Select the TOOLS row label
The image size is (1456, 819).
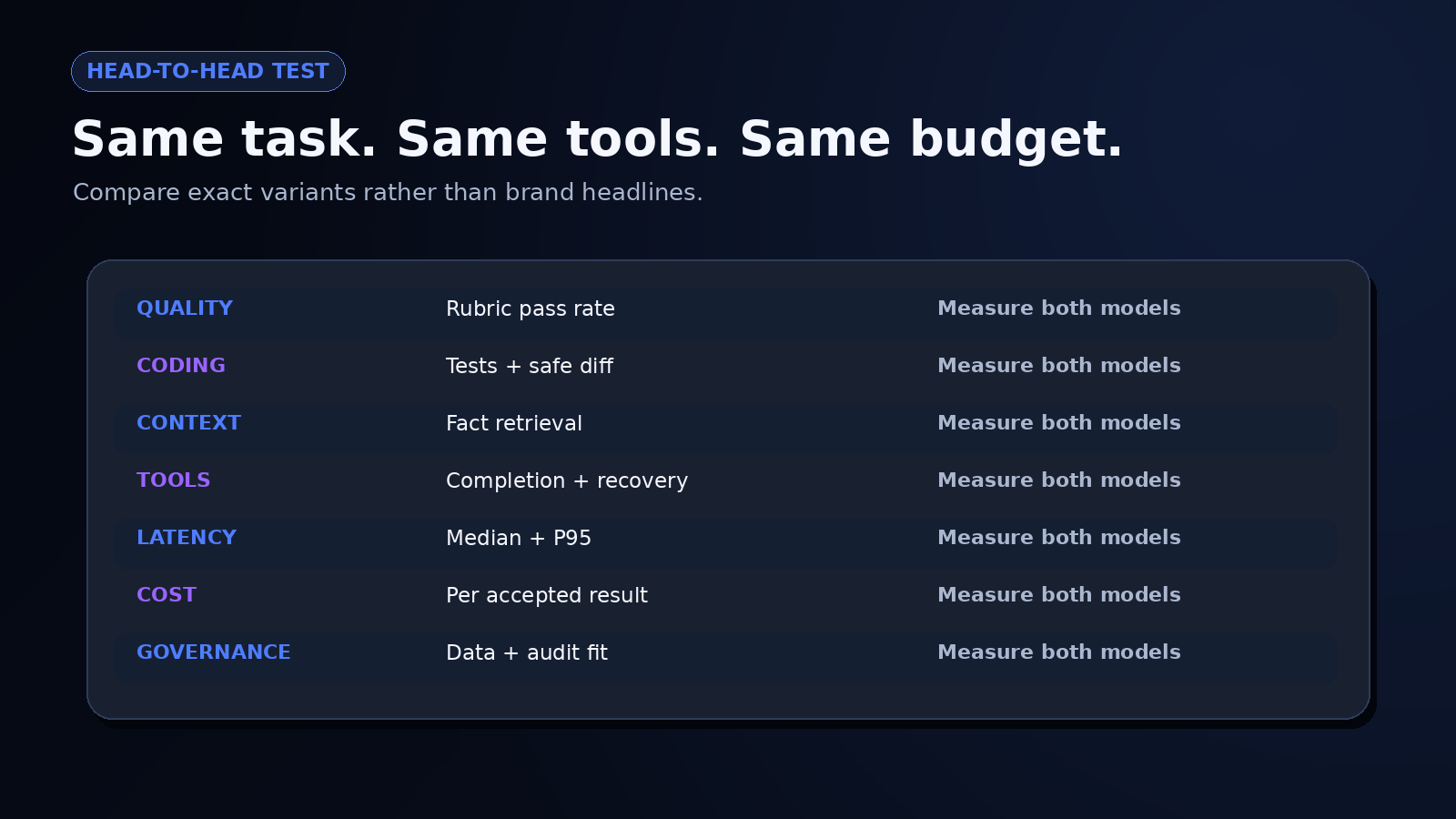point(173,480)
